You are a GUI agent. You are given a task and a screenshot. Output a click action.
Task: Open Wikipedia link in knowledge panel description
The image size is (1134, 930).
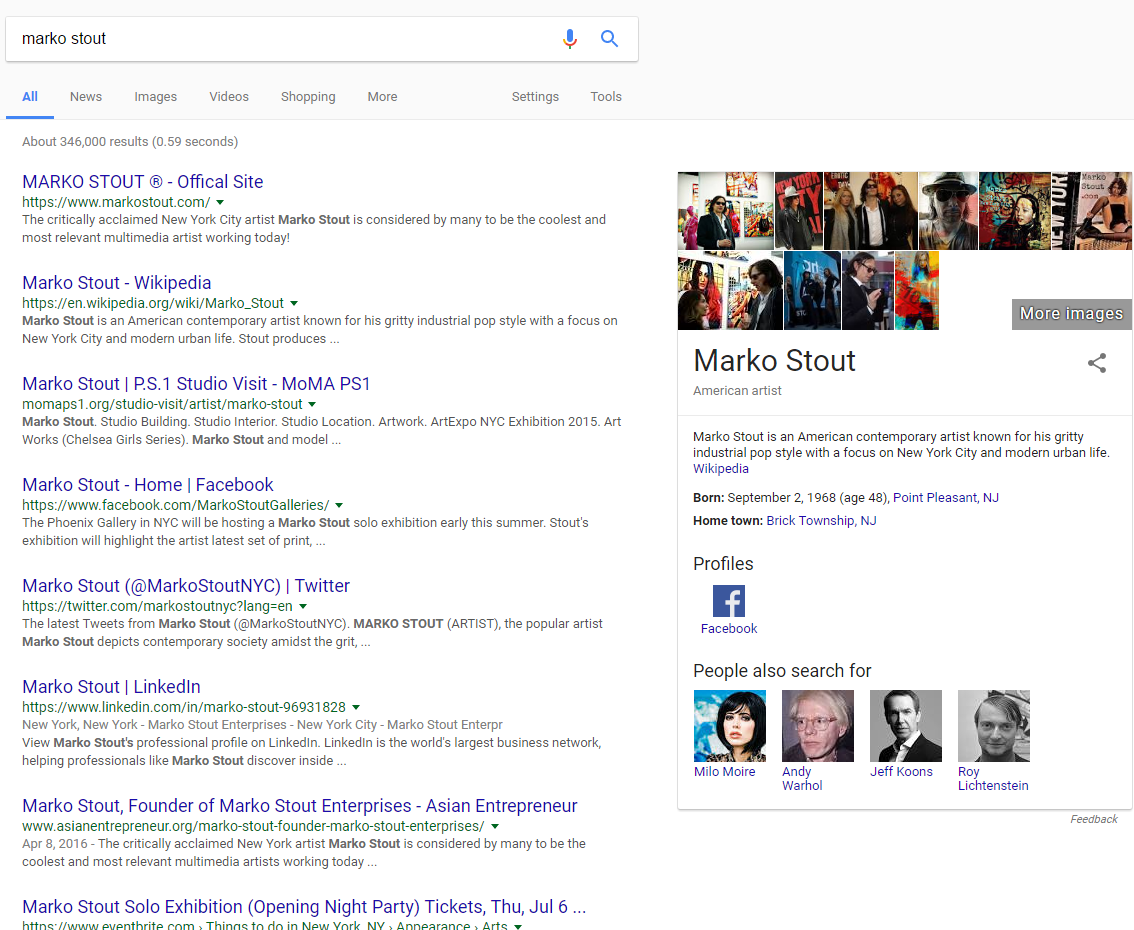pyautogui.click(x=721, y=469)
